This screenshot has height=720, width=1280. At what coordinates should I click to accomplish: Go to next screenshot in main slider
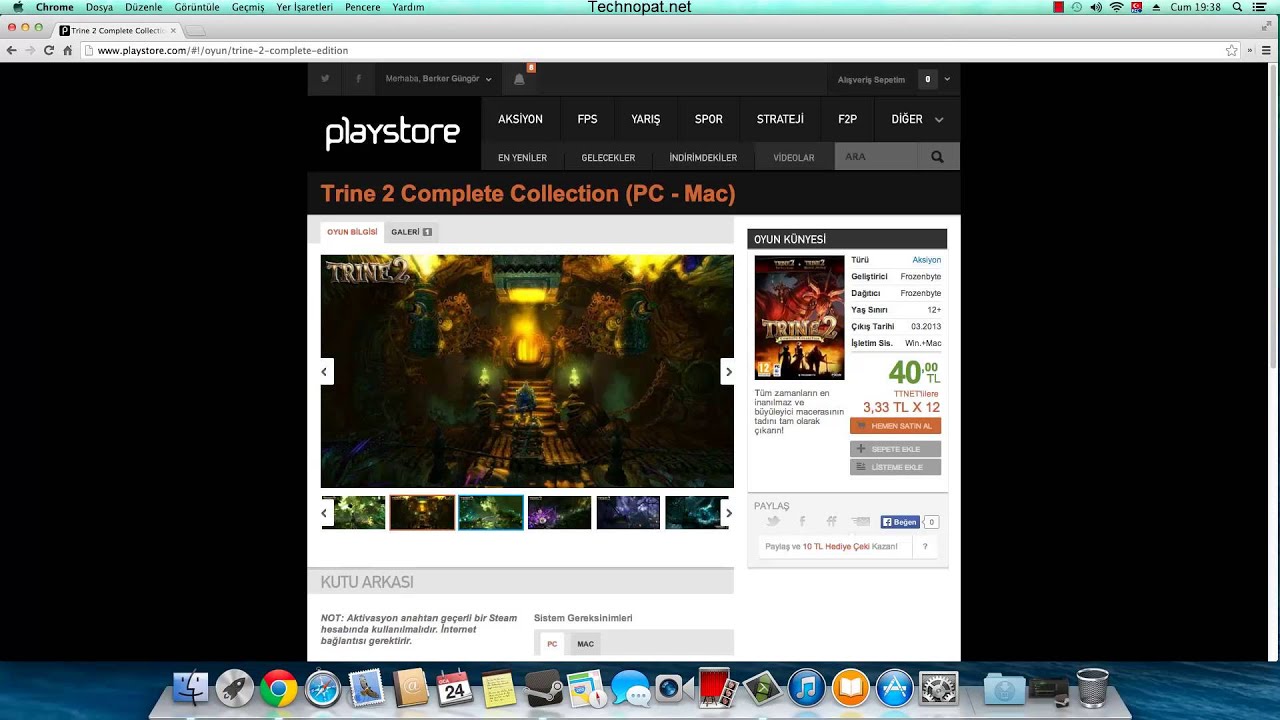pos(728,371)
